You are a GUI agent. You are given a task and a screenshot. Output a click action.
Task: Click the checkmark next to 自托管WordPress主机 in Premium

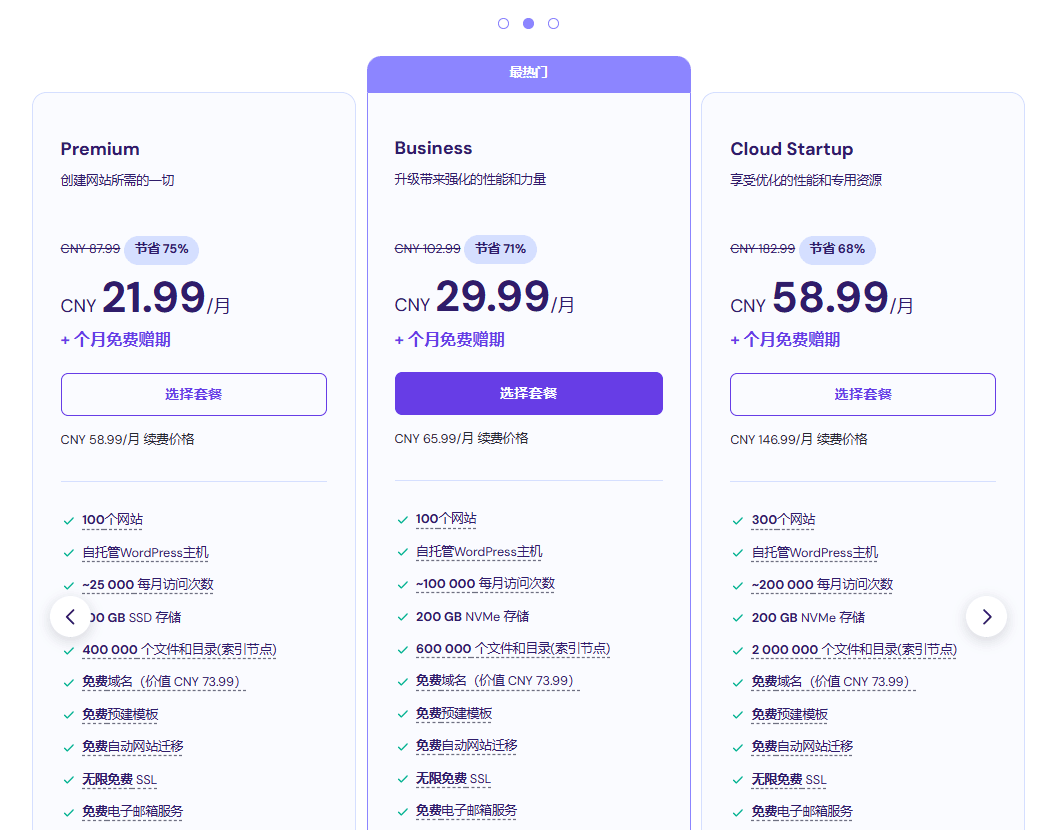(68, 552)
